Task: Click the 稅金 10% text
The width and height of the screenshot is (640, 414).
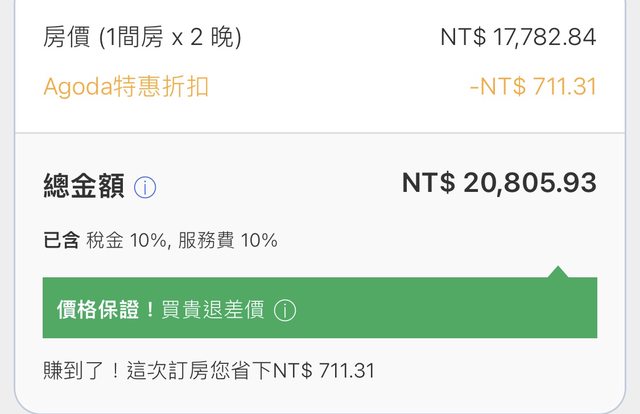Action: pos(128,240)
